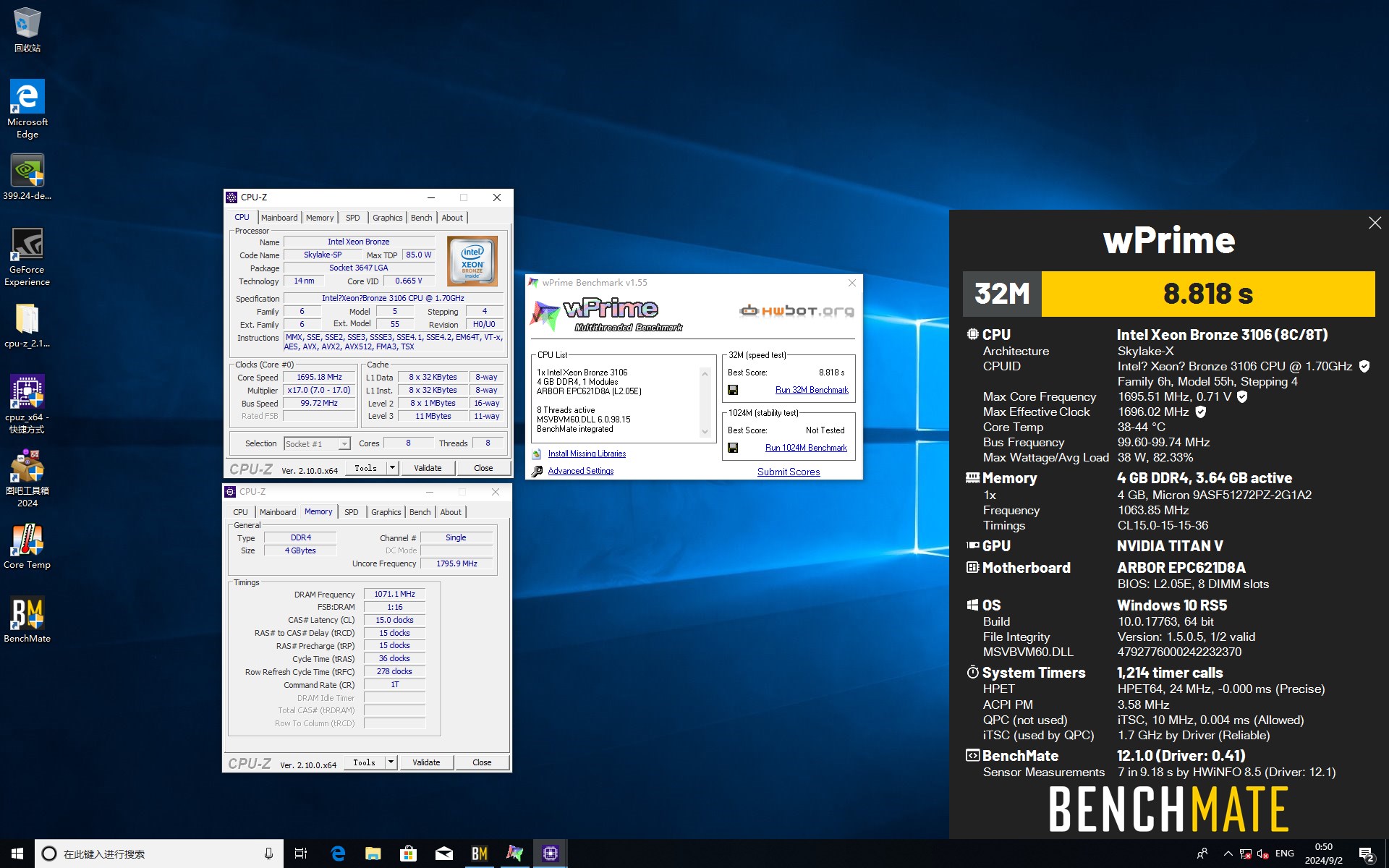Switch to CPU tab in lower CPU-Z window

click(x=240, y=512)
